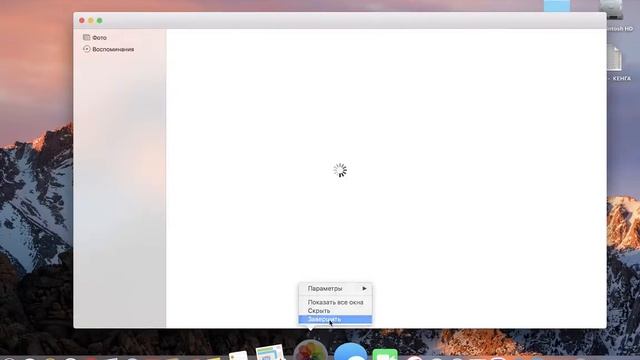Viewport: 640px width, 360px height.
Task: Minimize the Photos window with the yellow button
Action: tap(91, 20)
